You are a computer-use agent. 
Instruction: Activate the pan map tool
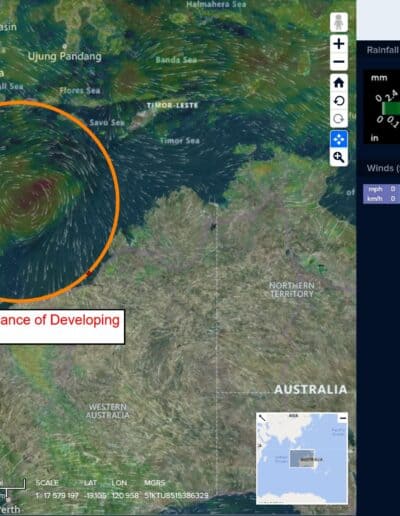[339, 139]
